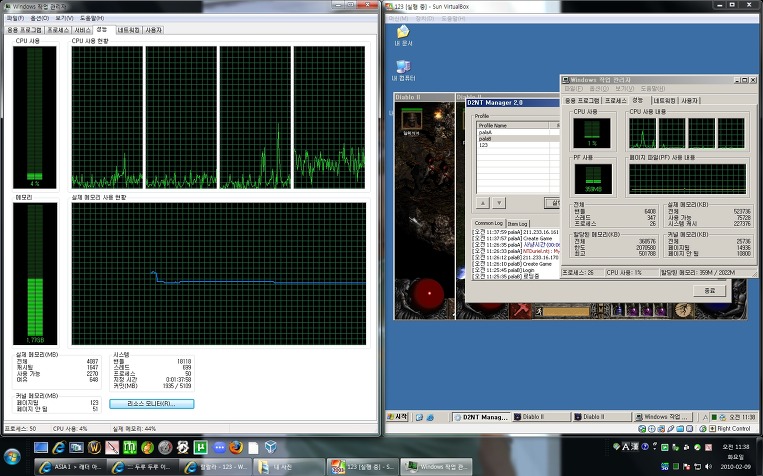763x476 pixels.
Task: Select the Item Log tab in D2NT Manager
Action: coord(517,224)
